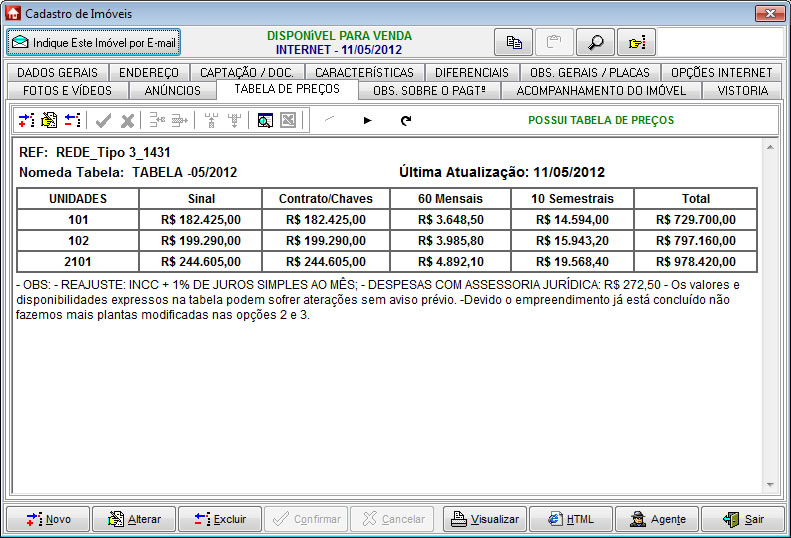Go to the VISTORIA tab
This screenshot has height=538, width=791.
point(742,90)
